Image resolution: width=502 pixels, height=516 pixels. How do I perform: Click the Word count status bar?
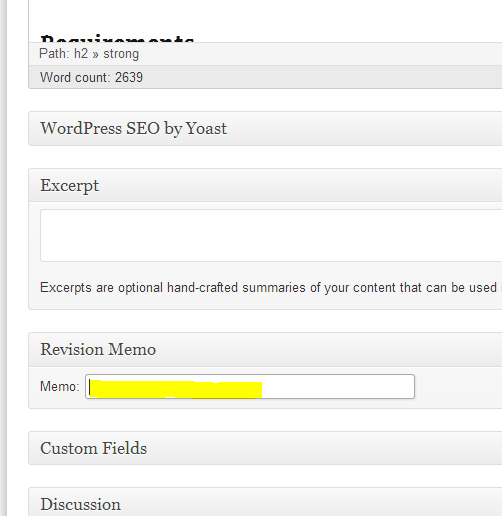tap(265, 77)
